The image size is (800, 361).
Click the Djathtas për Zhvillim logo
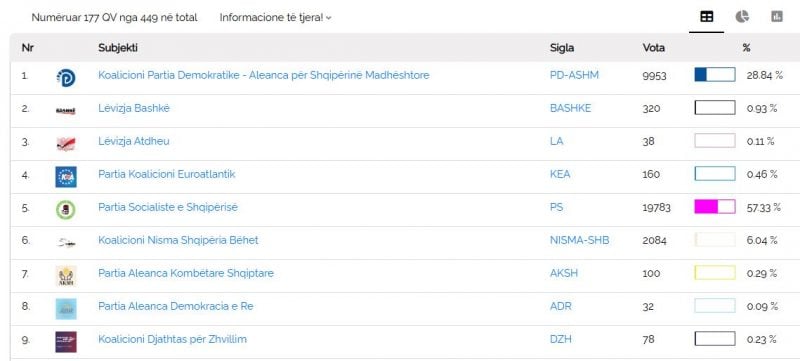pyautogui.click(x=66, y=342)
